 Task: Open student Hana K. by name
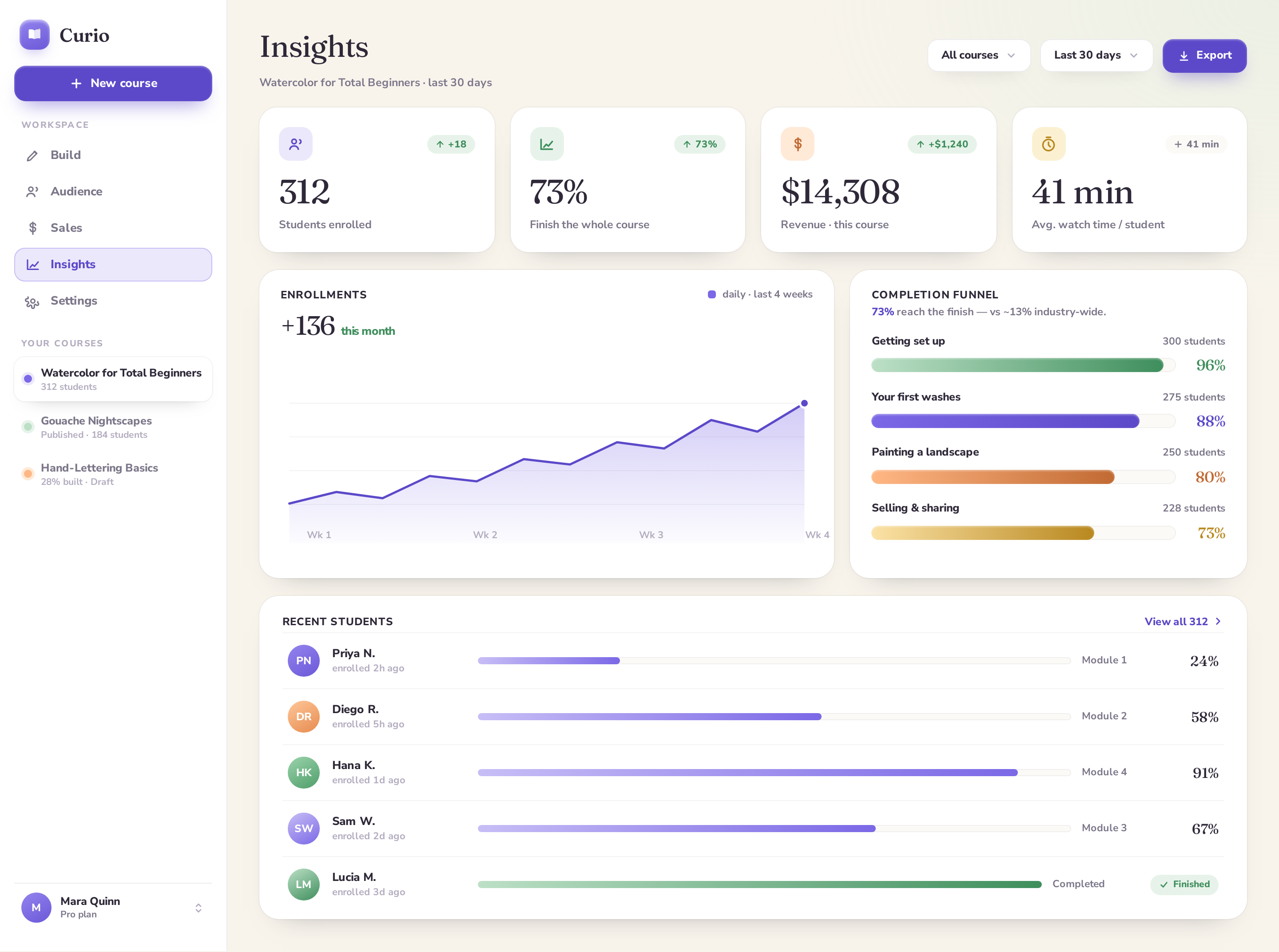tap(354, 766)
